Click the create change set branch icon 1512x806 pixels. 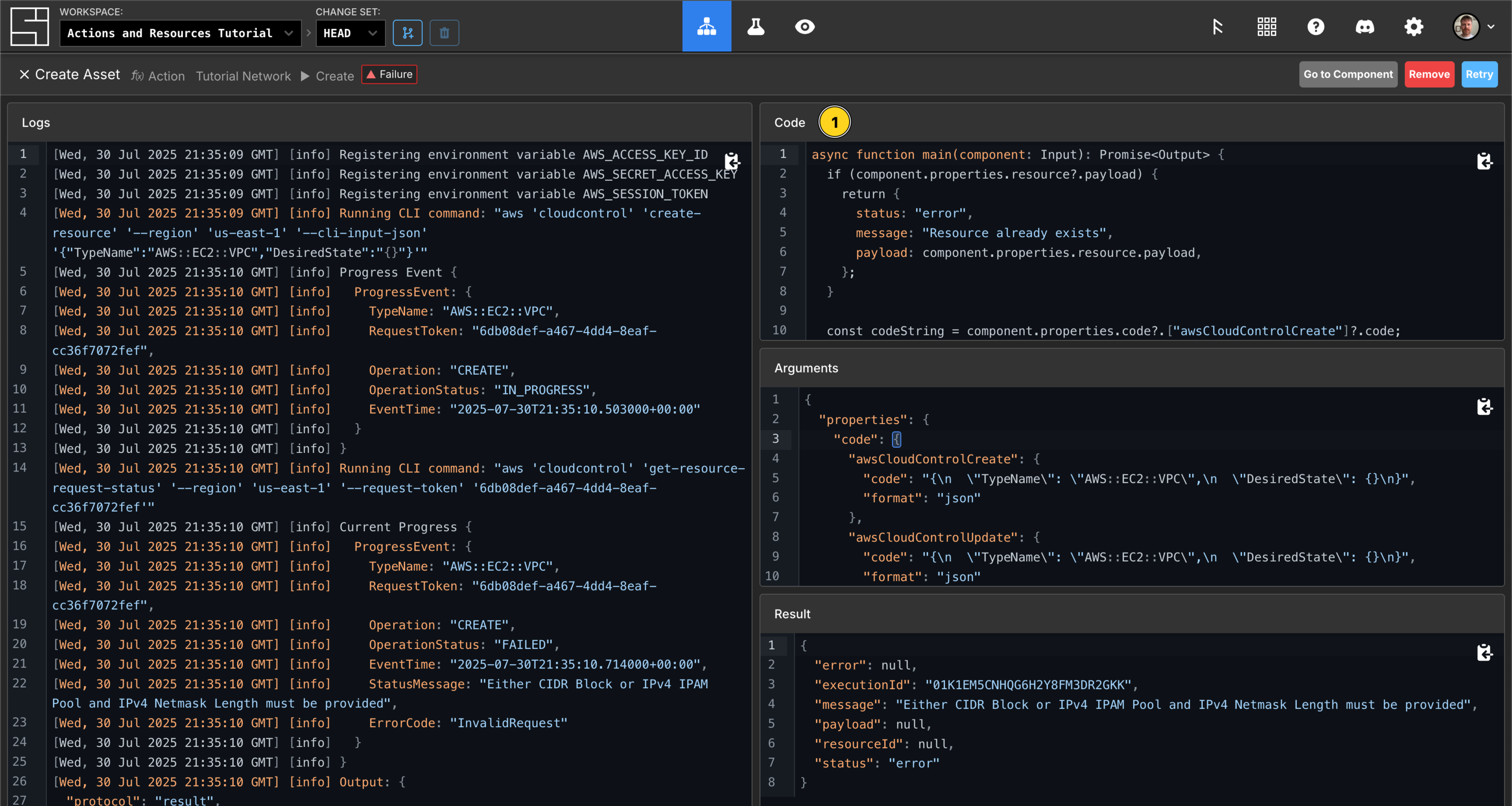408,33
